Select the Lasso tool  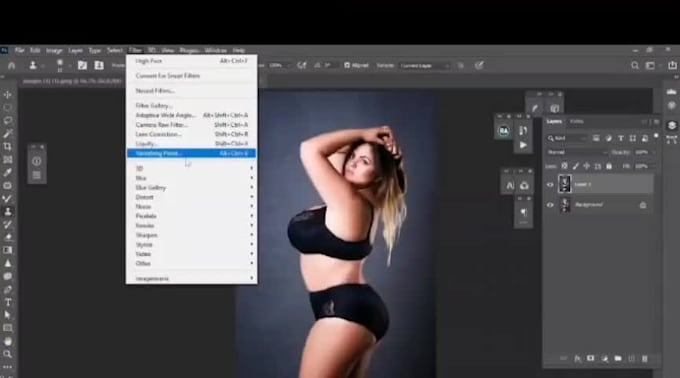point(7,121)
